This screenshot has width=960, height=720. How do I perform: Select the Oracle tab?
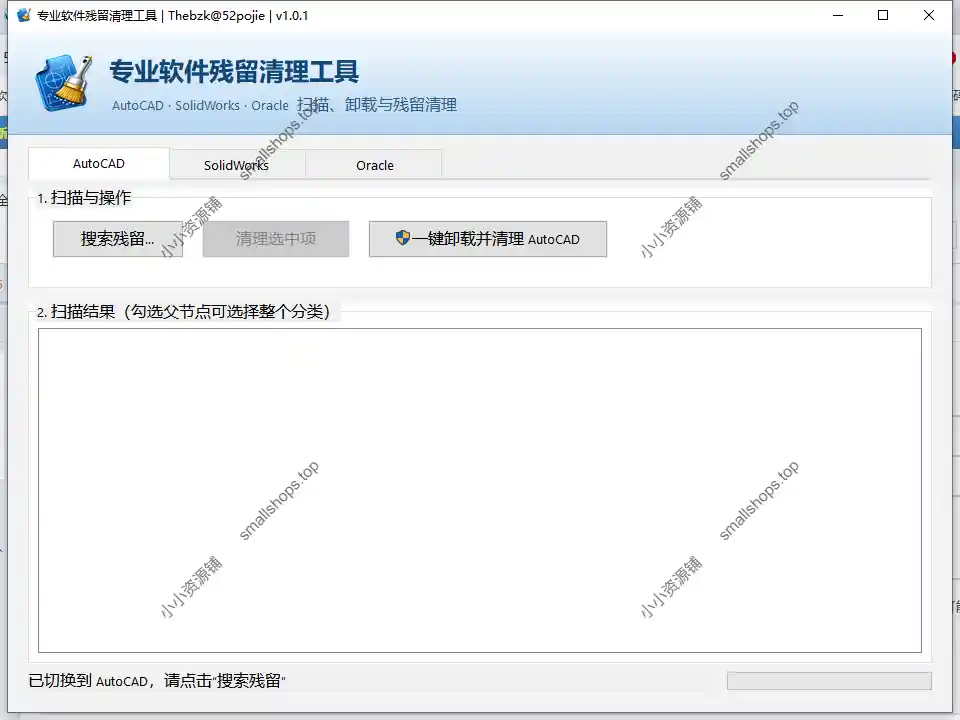(375, 165)
